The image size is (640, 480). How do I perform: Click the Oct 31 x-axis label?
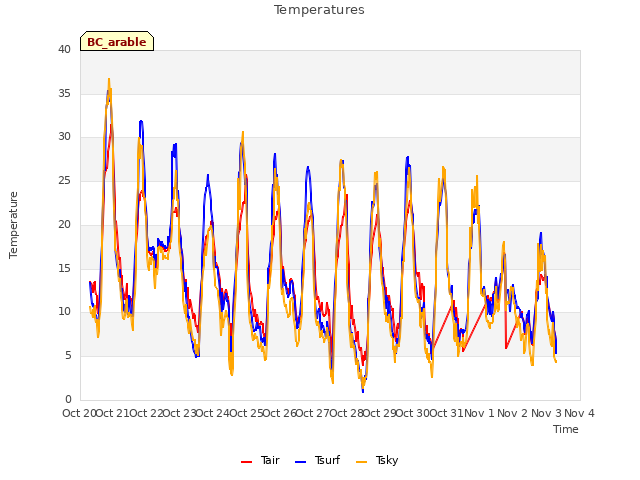pos(447,413)
